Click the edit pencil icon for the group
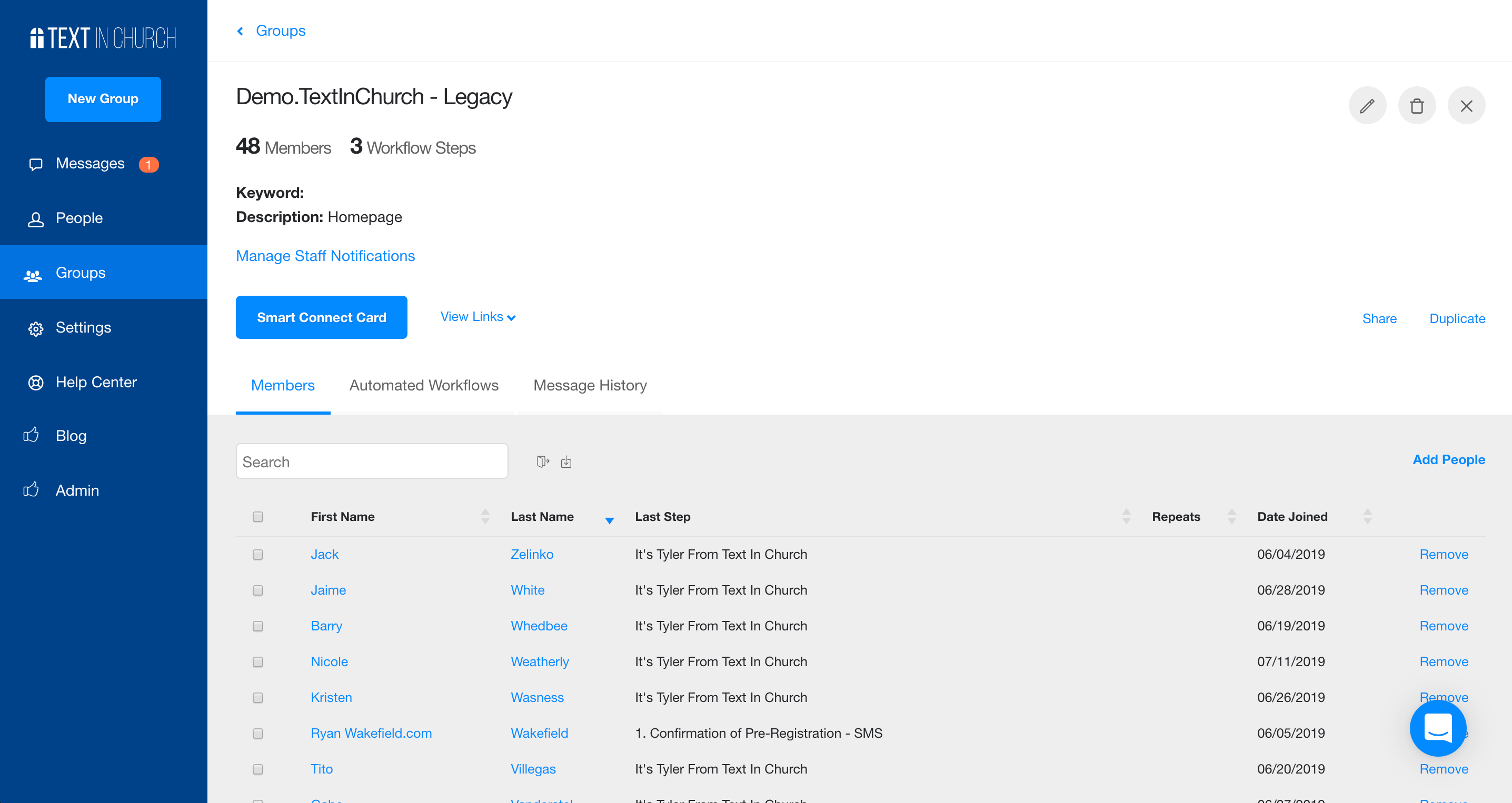The width and height of the screenshot is (1512, 803). (1367, 106)
